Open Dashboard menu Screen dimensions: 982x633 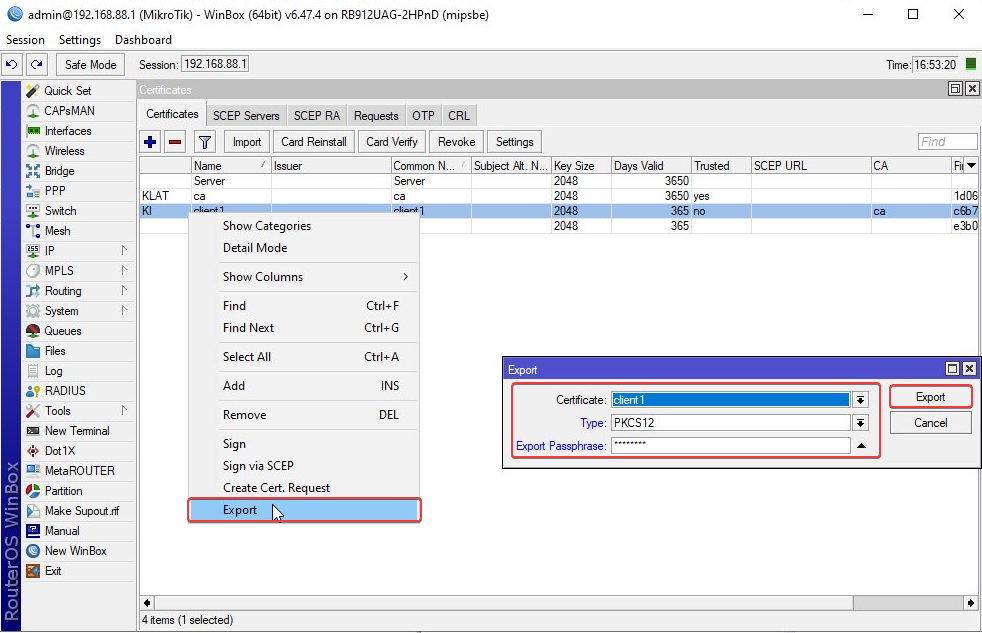point(143,40)
